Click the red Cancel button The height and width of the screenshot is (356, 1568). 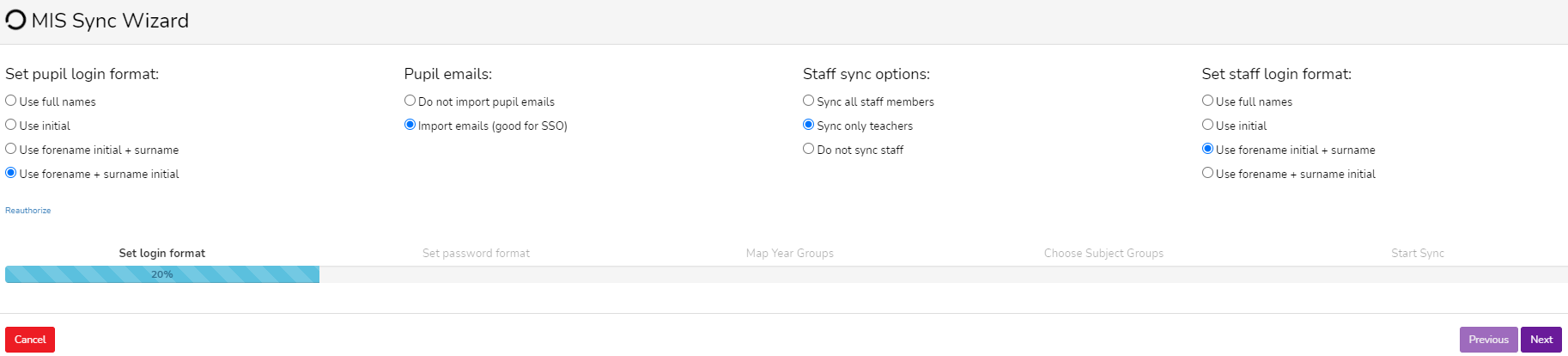coord(30,340)
